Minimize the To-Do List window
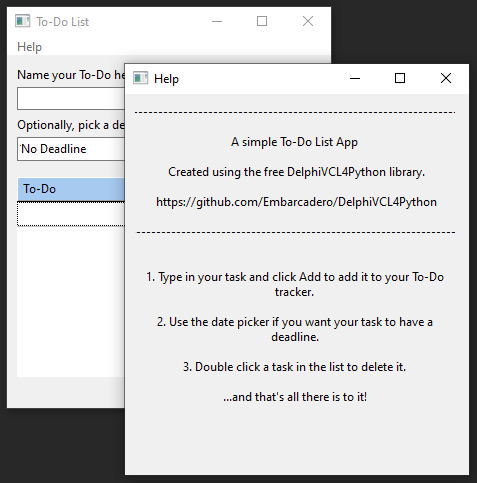 point(217,22)
